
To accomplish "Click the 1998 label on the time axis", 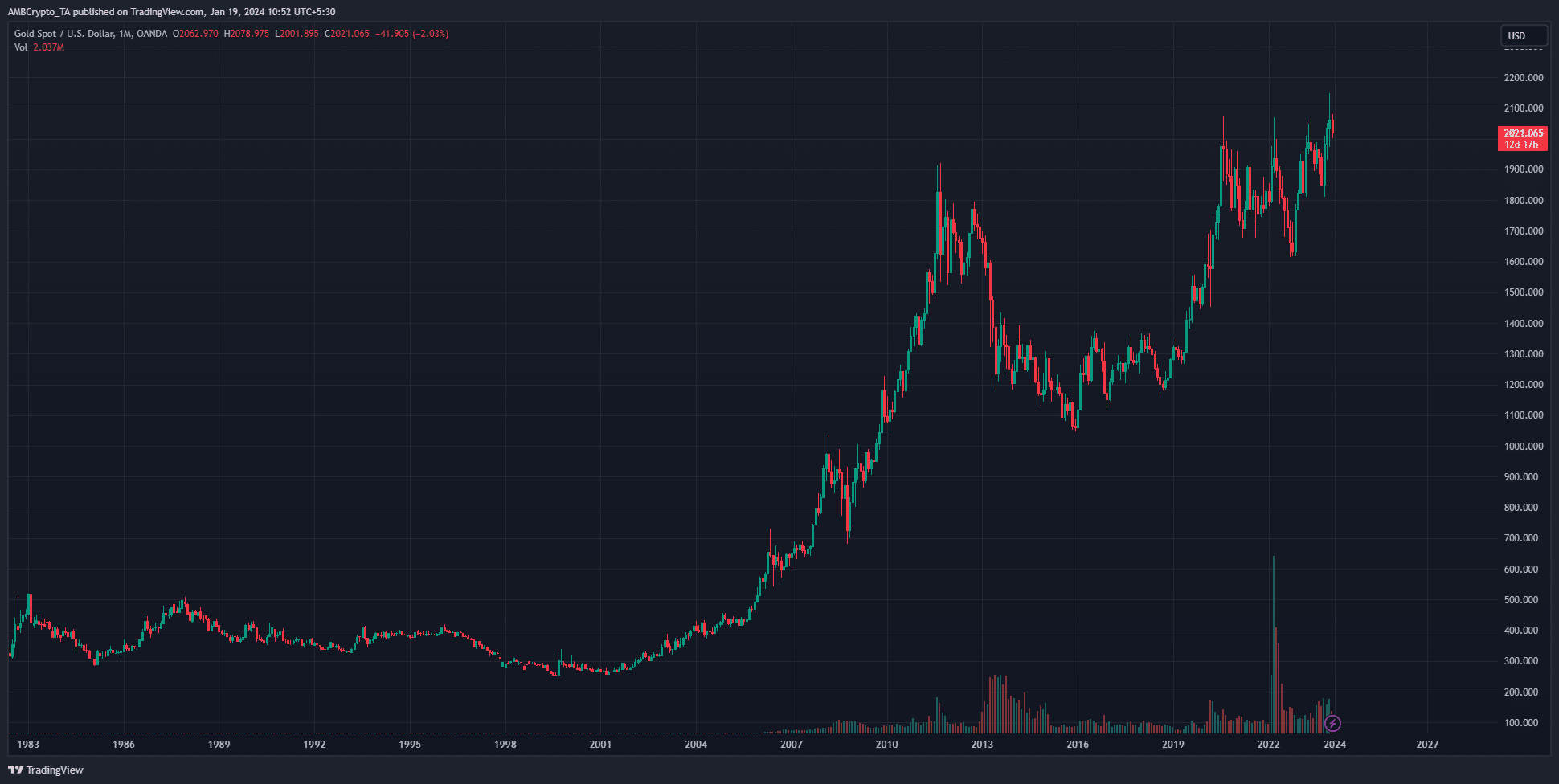I will coord(505,745).
